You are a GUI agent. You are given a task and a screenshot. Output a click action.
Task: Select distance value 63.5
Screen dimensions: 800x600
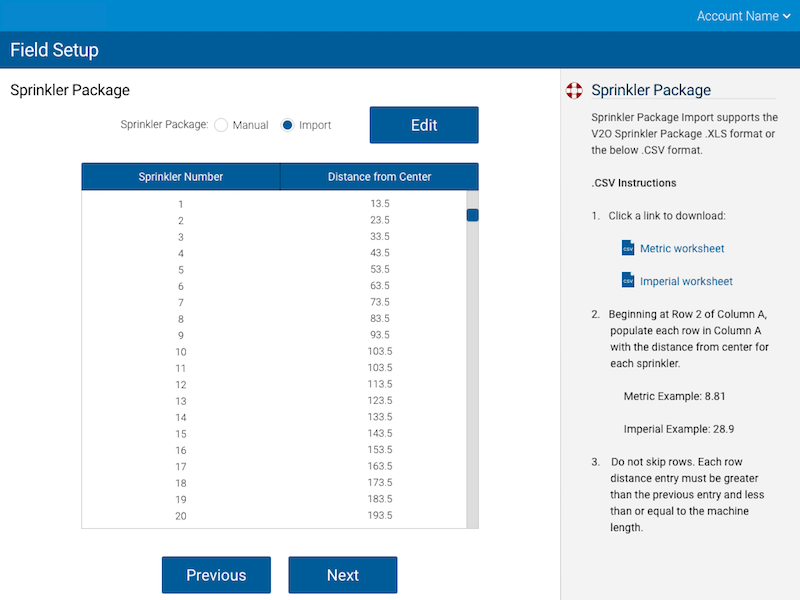tap(380, 285)
